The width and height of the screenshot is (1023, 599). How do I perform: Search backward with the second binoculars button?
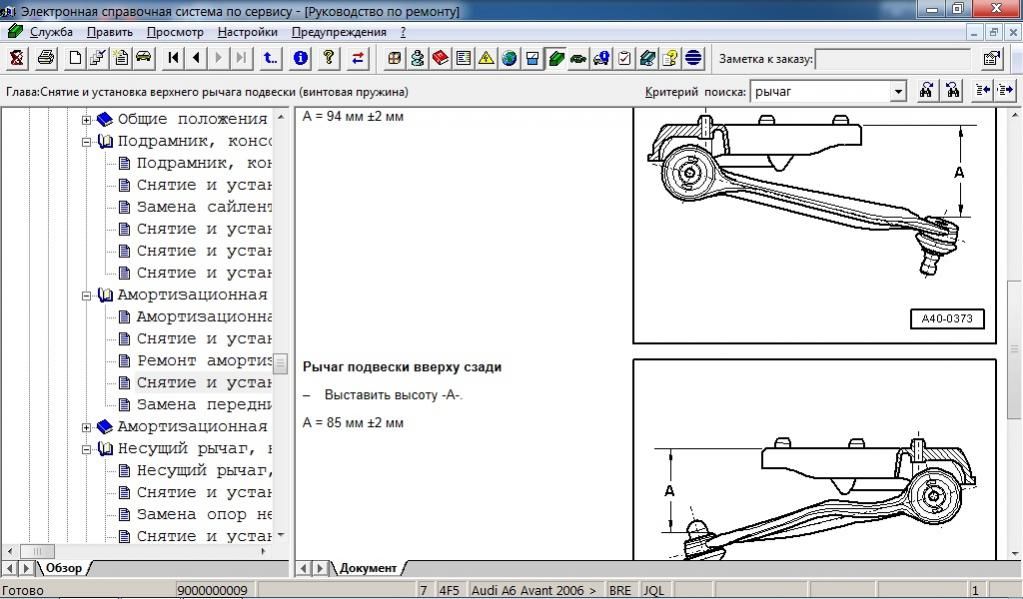[x=953, y=91]
